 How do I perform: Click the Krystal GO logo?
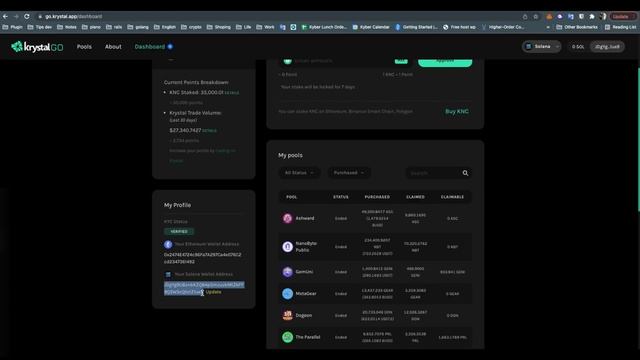coord(37,47)
